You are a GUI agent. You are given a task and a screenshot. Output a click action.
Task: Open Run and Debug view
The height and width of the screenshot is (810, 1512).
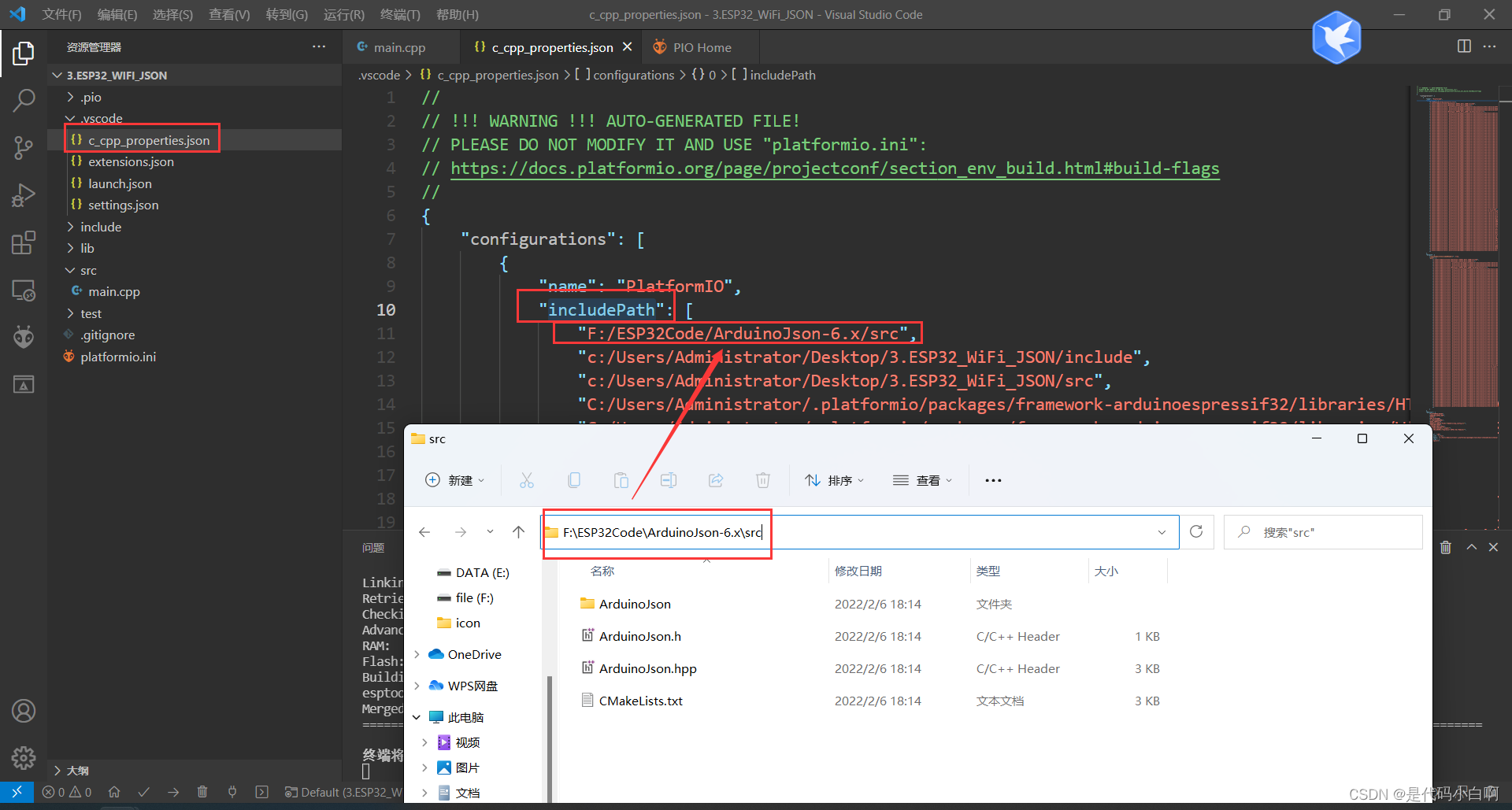[24, 194]
